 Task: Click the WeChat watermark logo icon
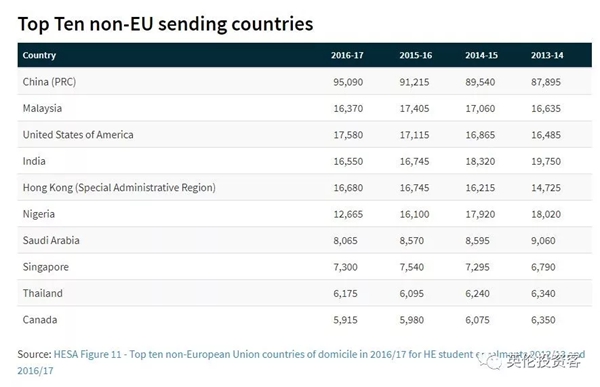490,361
